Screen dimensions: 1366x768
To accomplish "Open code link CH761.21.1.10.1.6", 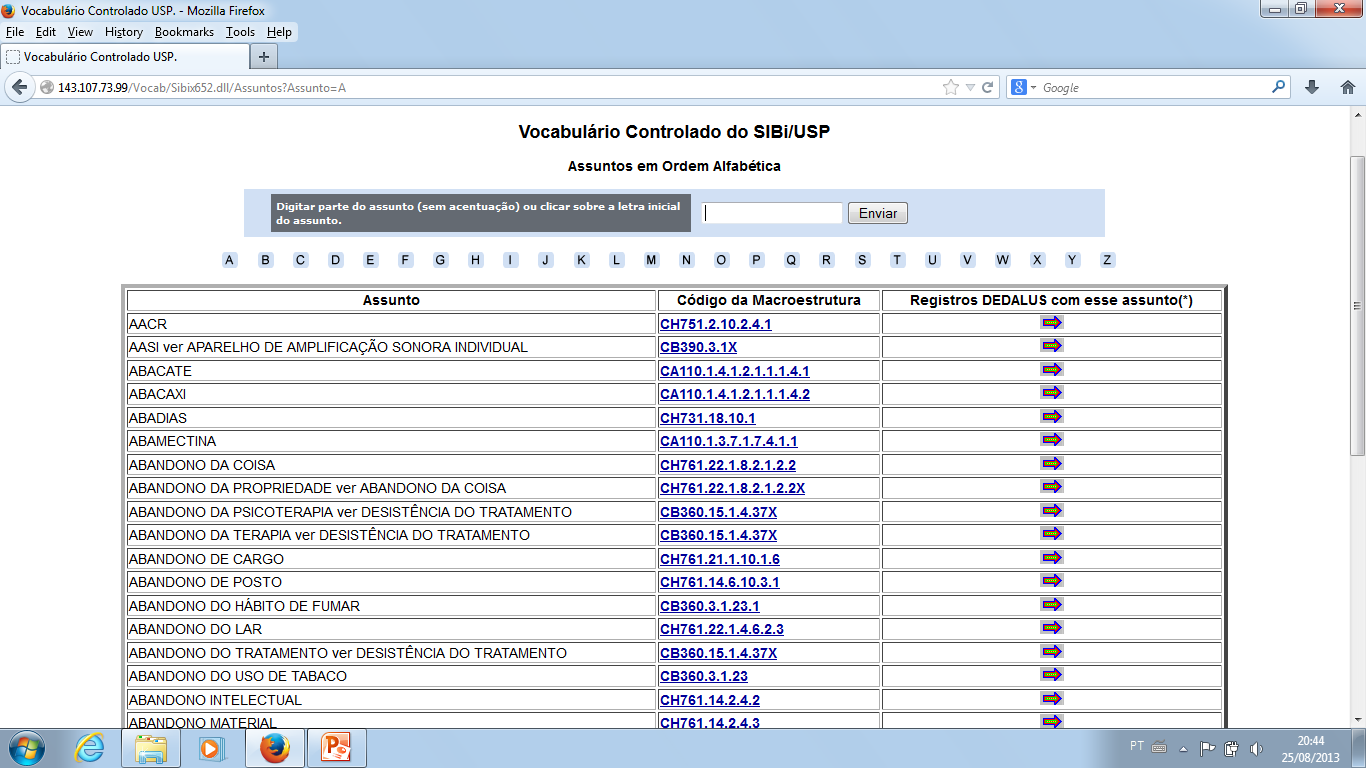I will point(719,559).
